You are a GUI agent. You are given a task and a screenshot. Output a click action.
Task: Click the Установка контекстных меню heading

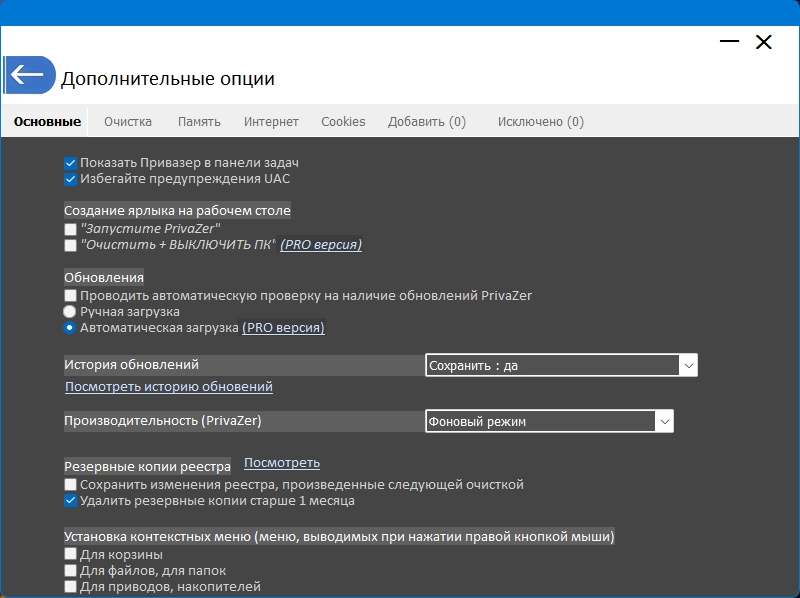[339, 536]
